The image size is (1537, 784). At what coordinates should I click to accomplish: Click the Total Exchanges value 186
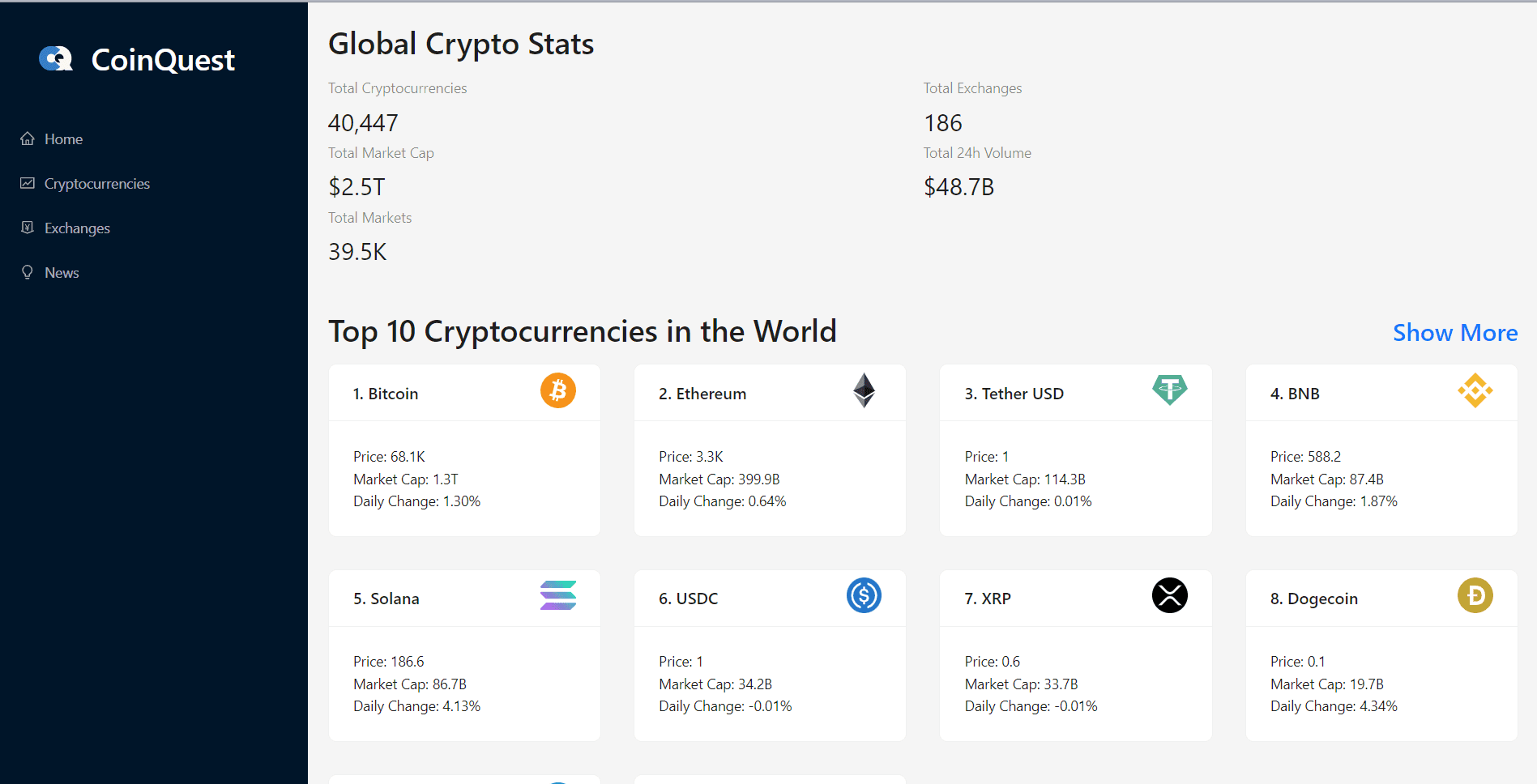pos(943,123)
